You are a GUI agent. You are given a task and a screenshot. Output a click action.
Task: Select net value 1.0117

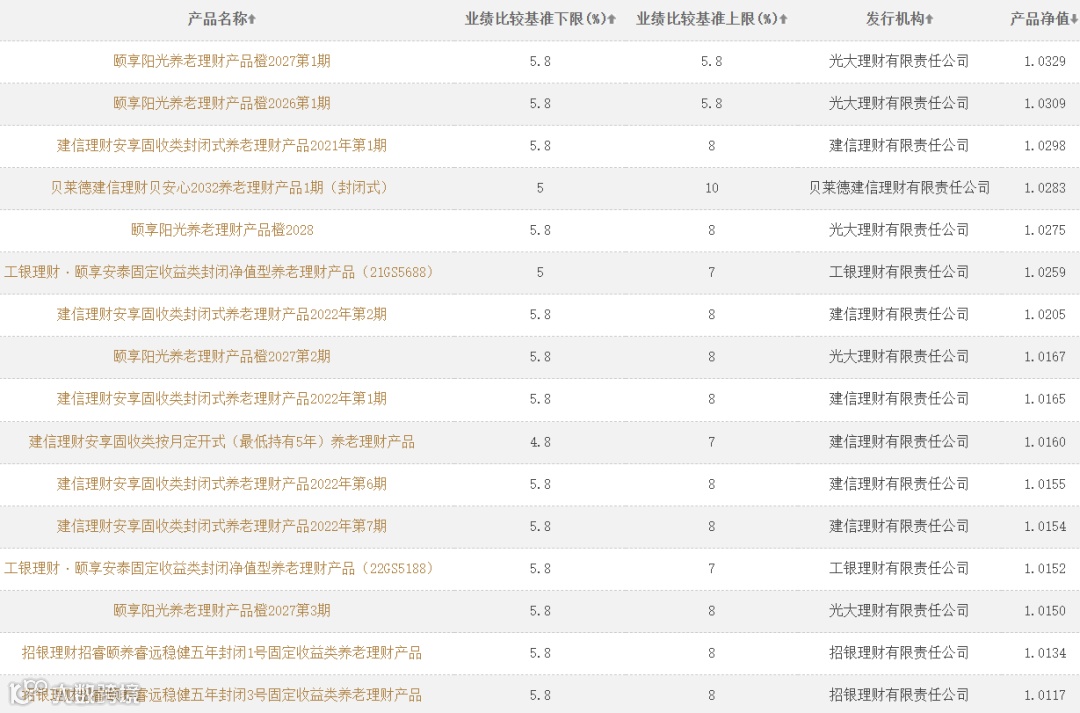[x=1045, y=695]
